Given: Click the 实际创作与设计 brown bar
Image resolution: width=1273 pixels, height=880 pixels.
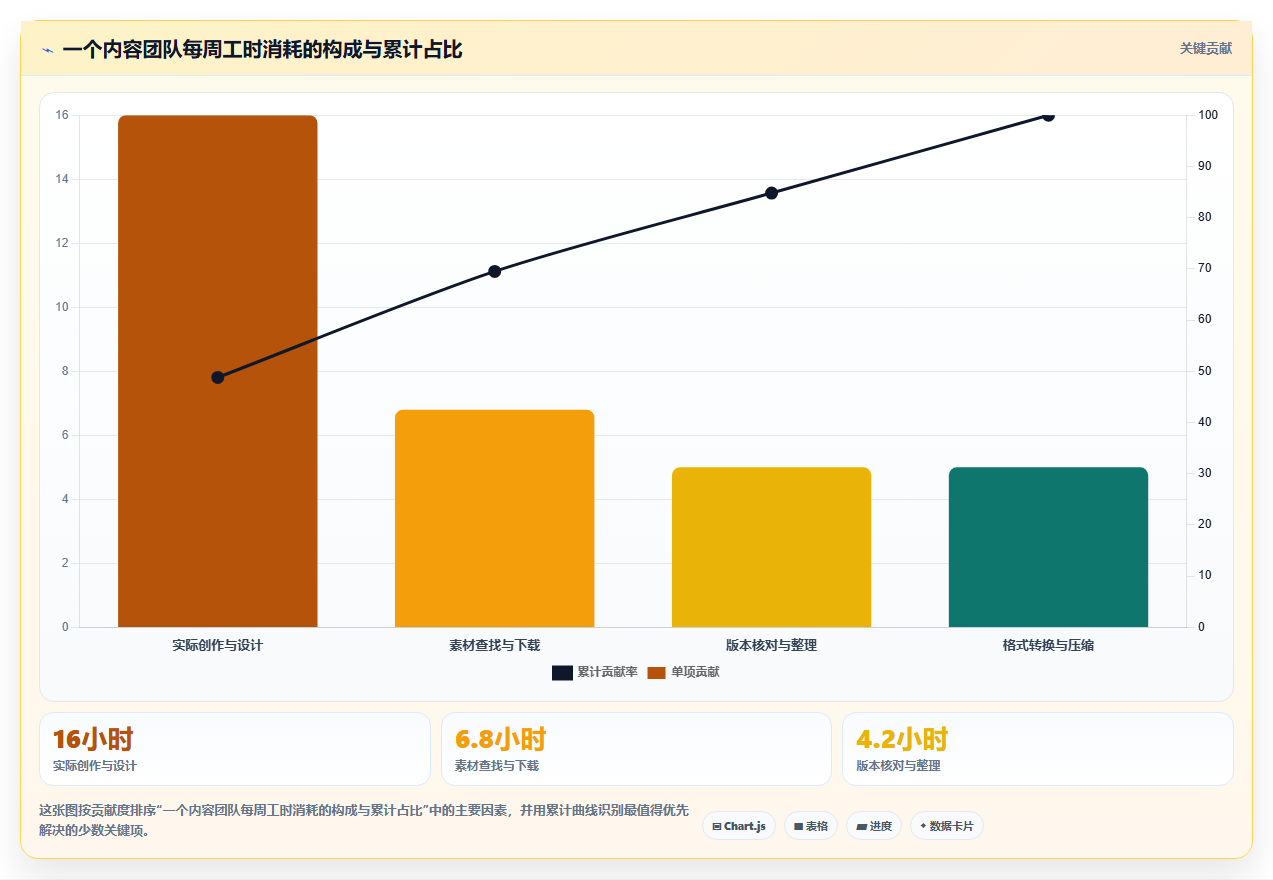Looking at the screenshot, I should tap(218, 371).
